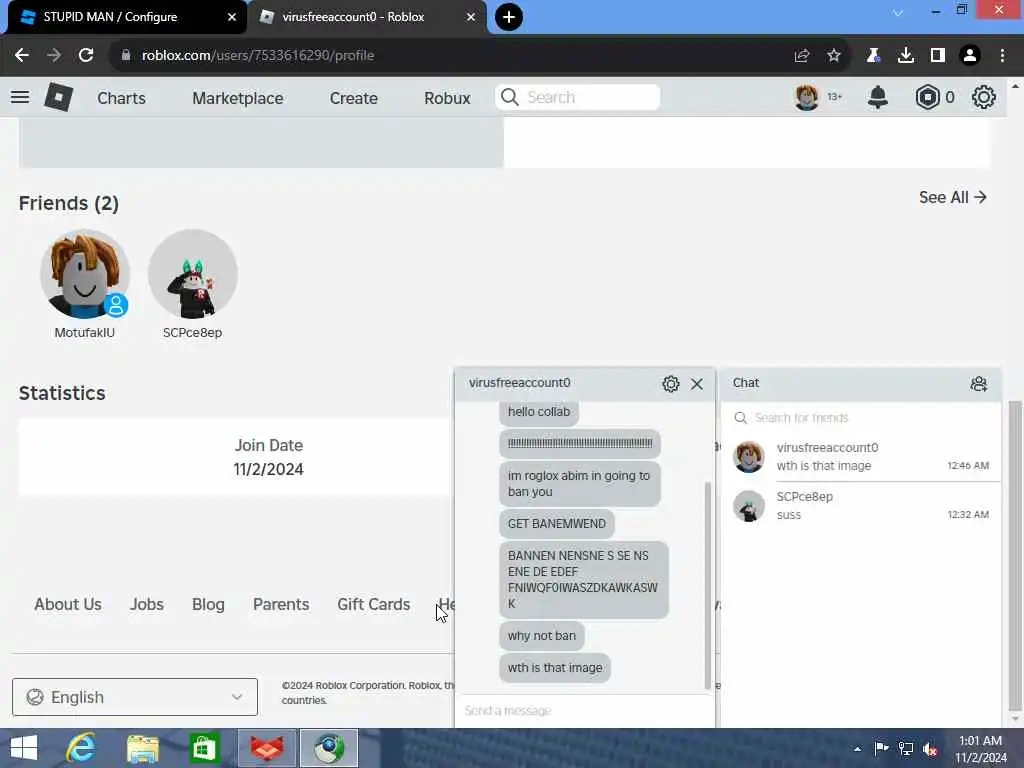Screen dimensions: 1024x768
Task: Open a new browser tab
Action: 509,17
